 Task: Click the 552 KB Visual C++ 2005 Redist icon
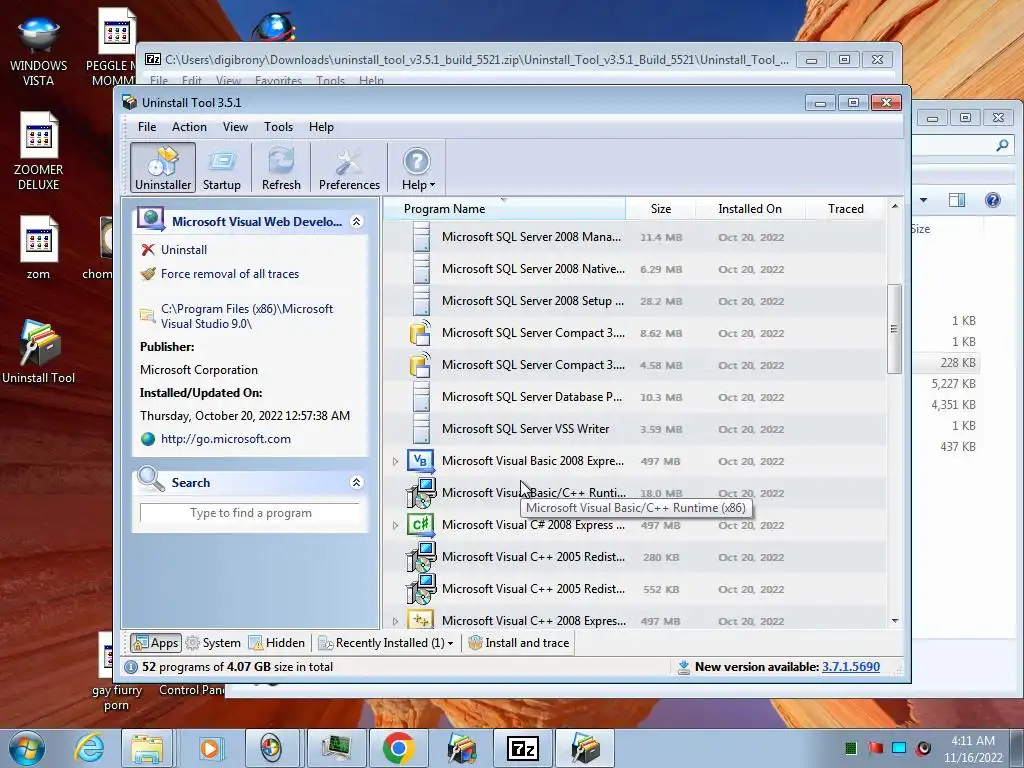coord(421,589)
